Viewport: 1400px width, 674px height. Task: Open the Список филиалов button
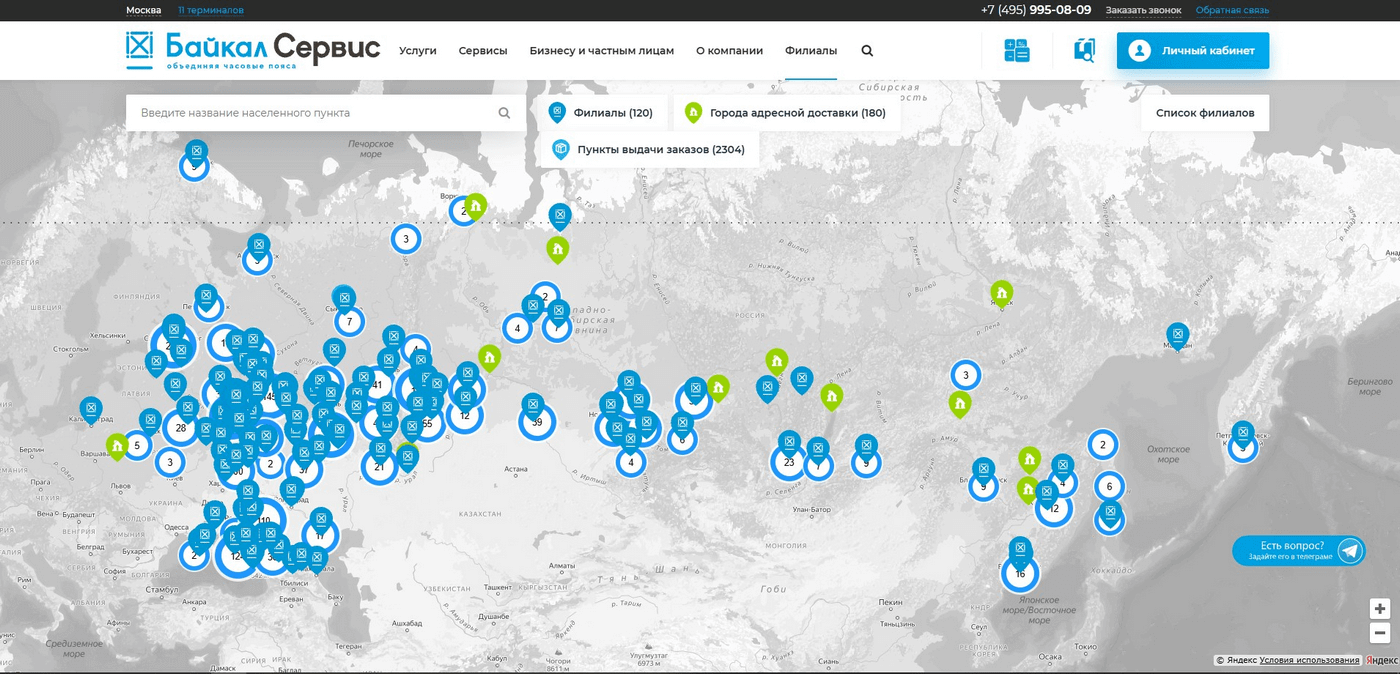point(1205,113)
